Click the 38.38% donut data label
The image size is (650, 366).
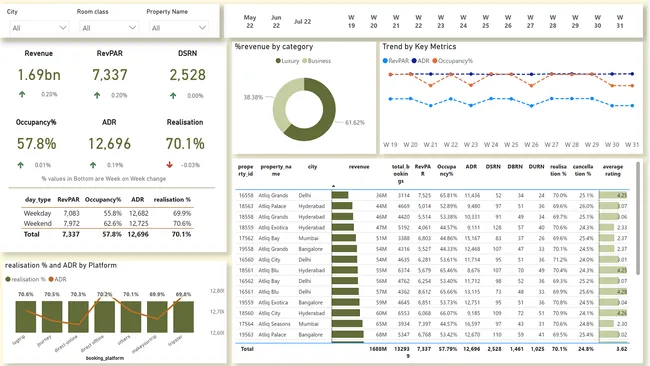(253, 97)
